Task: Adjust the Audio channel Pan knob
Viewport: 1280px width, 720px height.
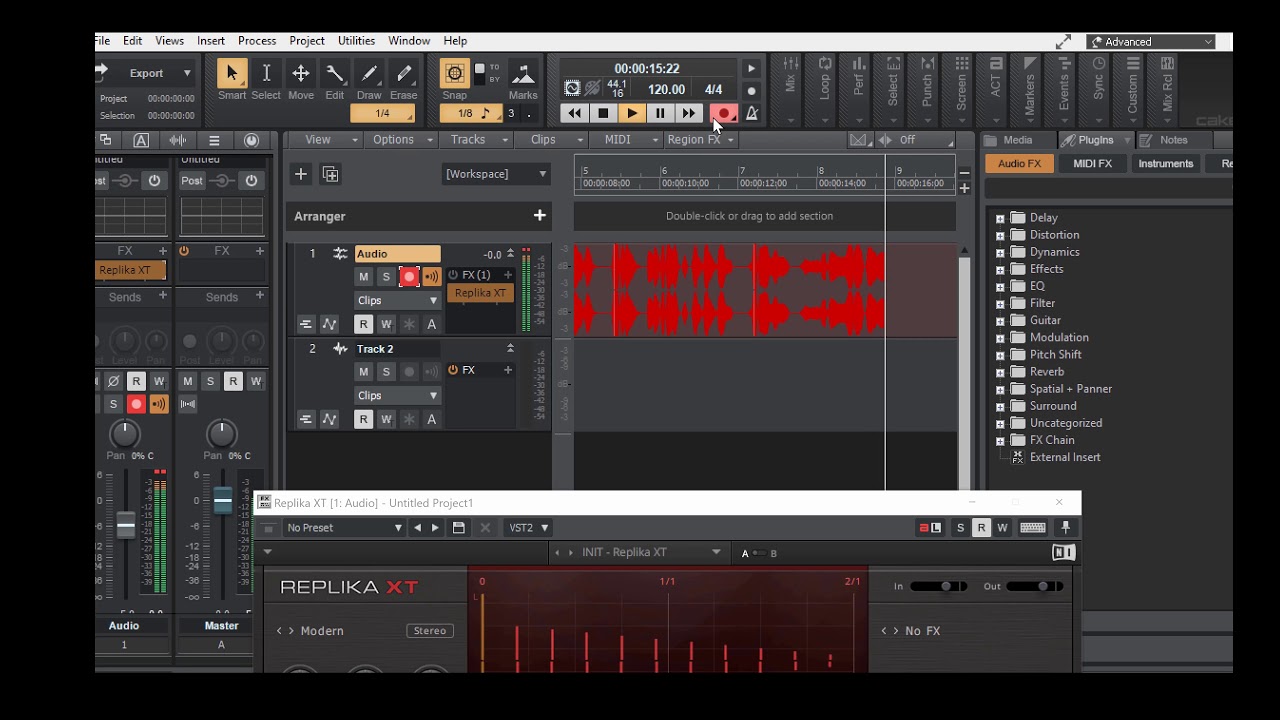Action: point(124,433)
